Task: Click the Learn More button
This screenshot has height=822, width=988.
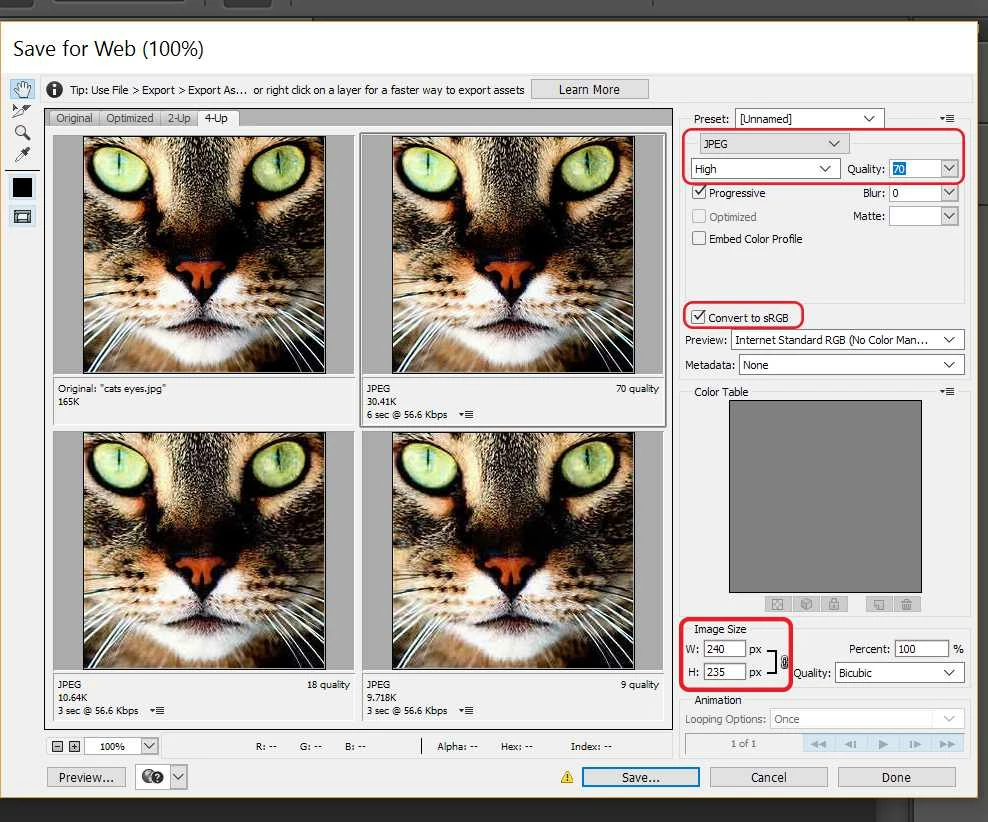Action: click(590, 89)
